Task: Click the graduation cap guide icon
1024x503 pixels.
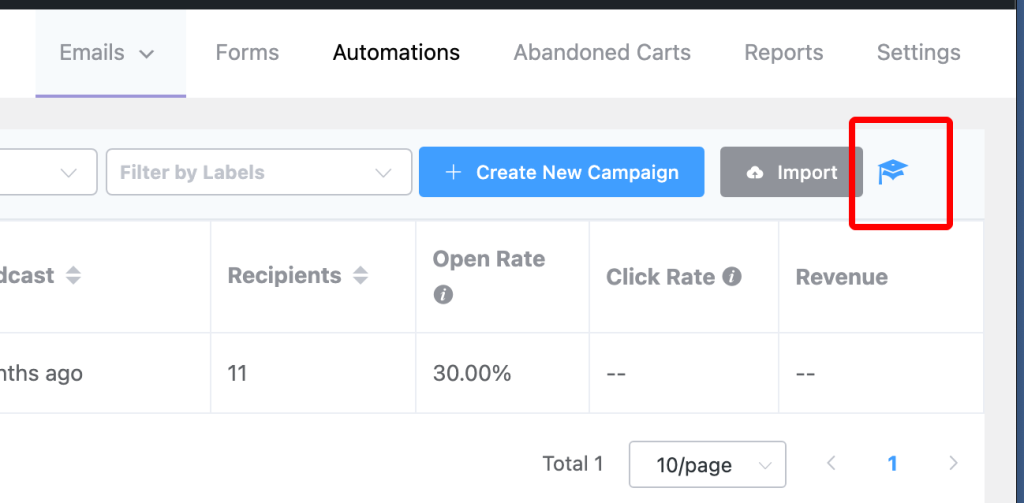Action: coord(891,173)
